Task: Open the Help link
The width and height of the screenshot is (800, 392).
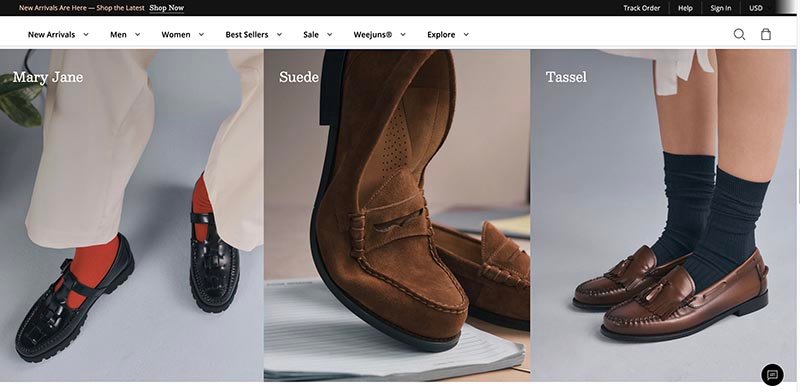Action: click(685, 8)
